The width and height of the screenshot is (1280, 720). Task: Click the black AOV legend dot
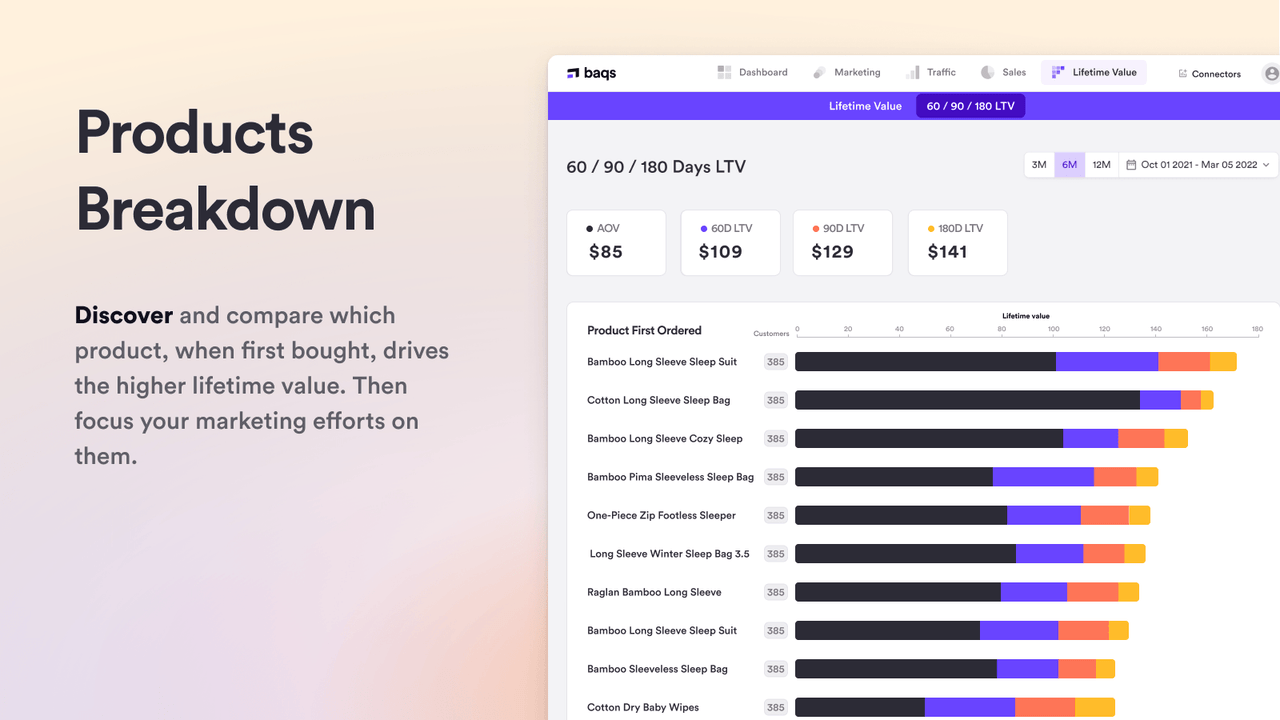590,229
